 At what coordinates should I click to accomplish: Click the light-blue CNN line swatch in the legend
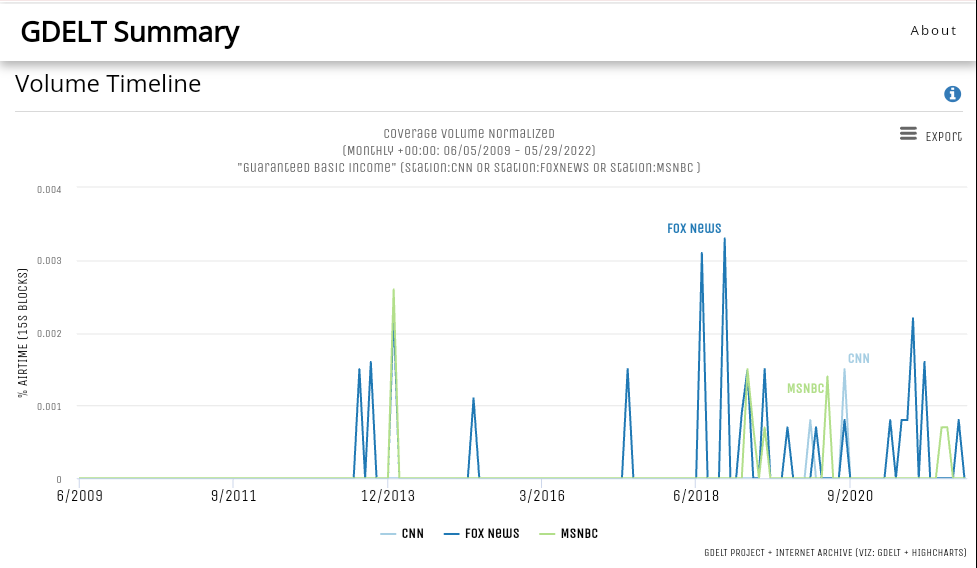tap(388, 534)
